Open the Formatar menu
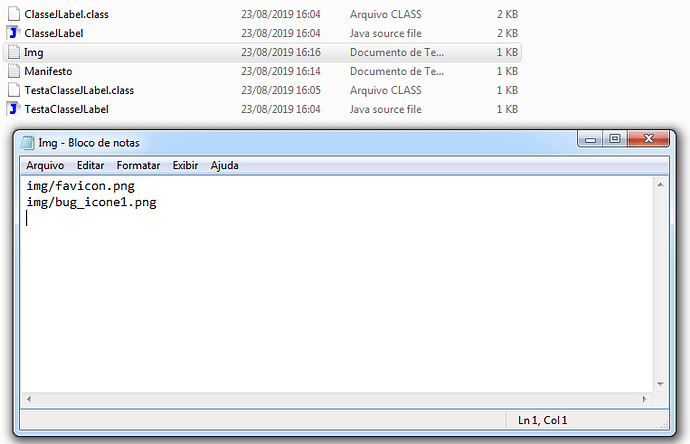The width and height of the screenshot is (690, 444). 138,165
